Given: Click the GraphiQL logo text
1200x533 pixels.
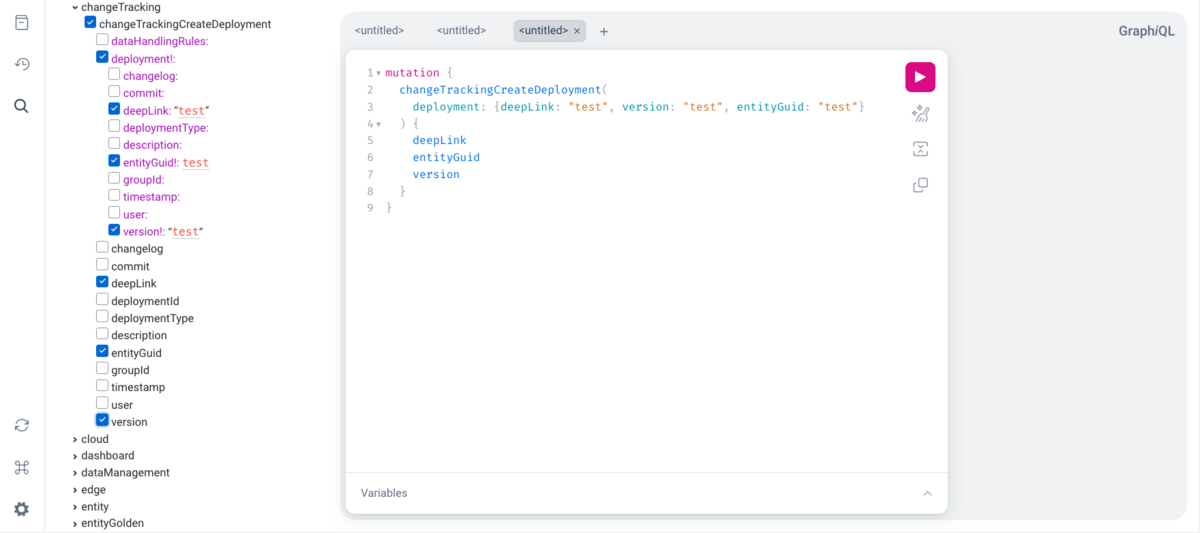Looking at the screenshot, I should click(1146, 31).
